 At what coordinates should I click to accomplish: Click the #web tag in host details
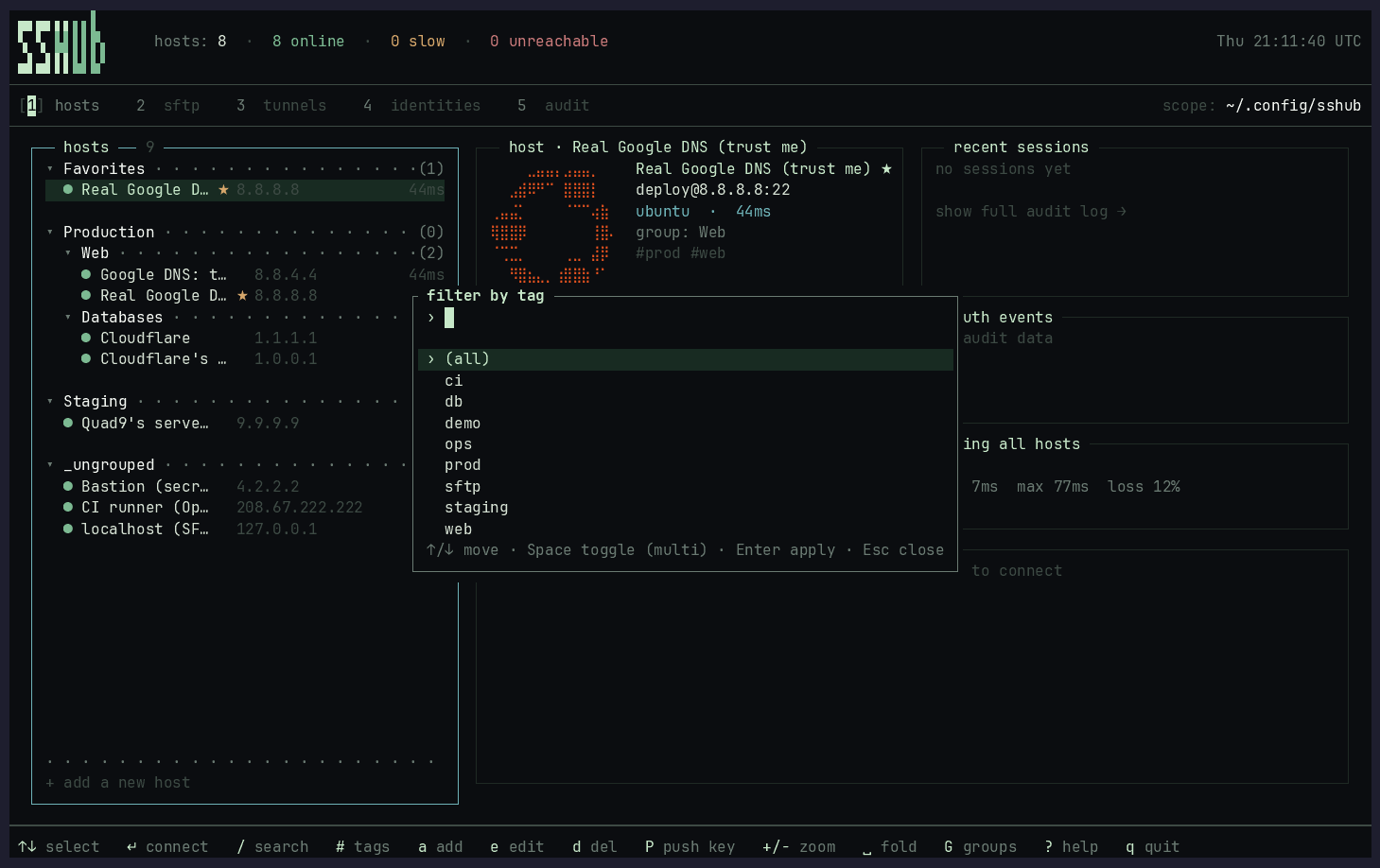(x=708, y=253)
